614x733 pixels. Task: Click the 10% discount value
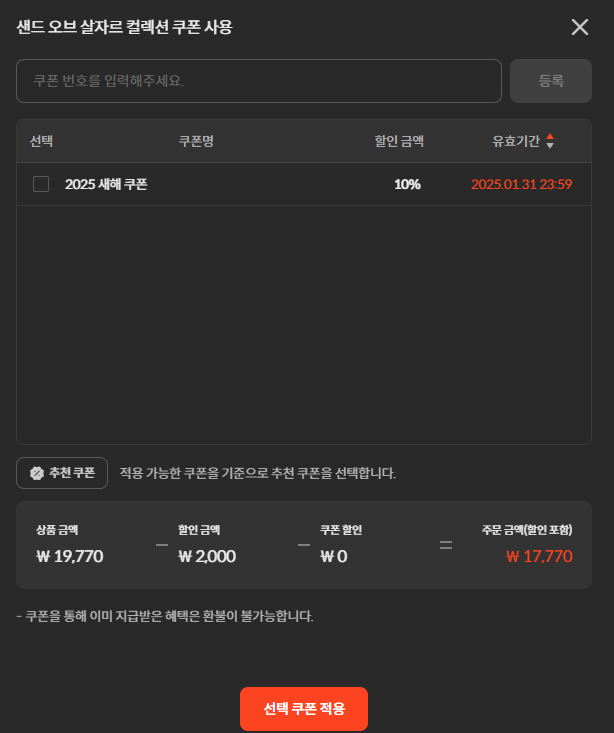[407, 184]
